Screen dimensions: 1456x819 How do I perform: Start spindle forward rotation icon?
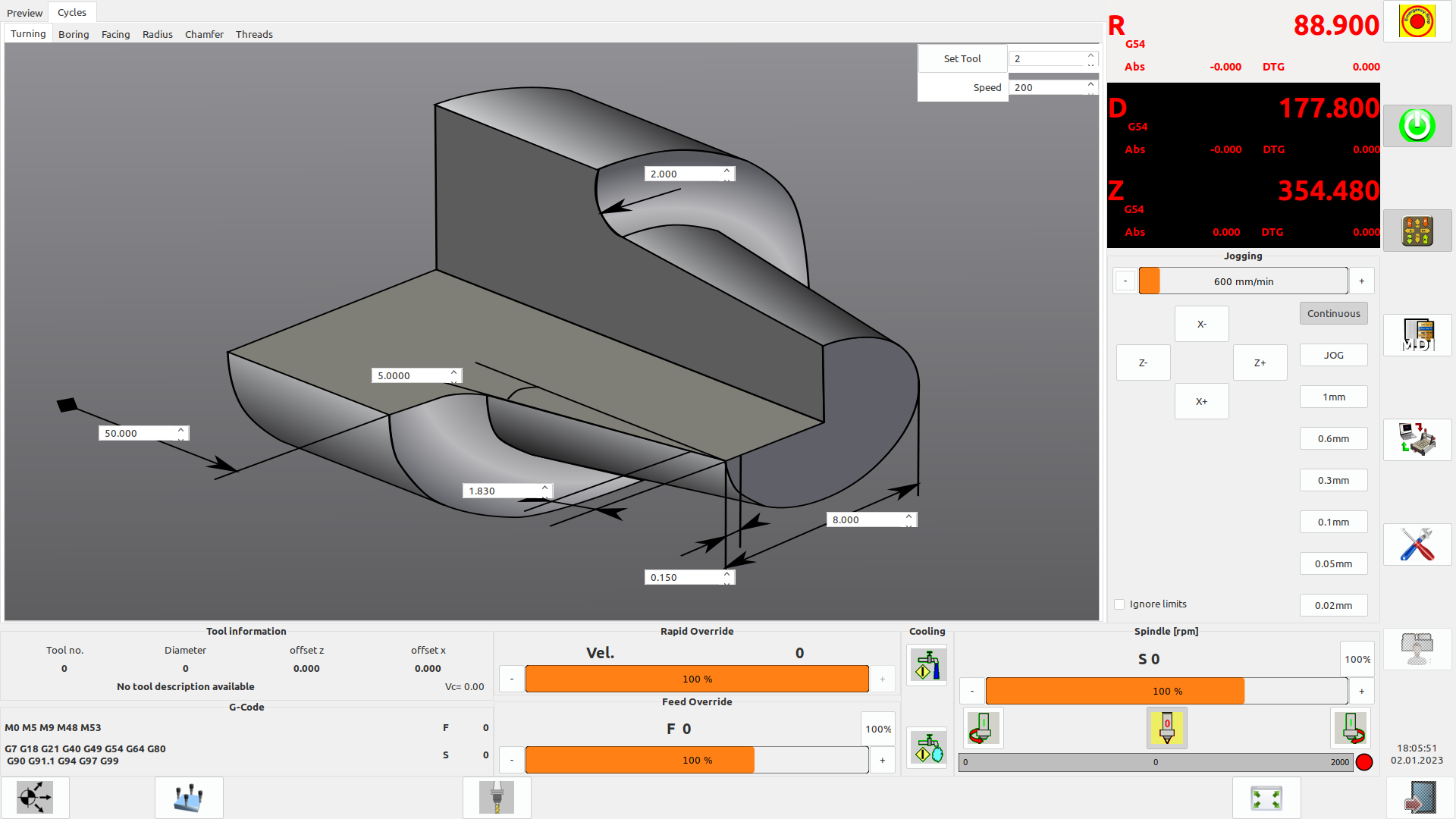point(1351,728)
